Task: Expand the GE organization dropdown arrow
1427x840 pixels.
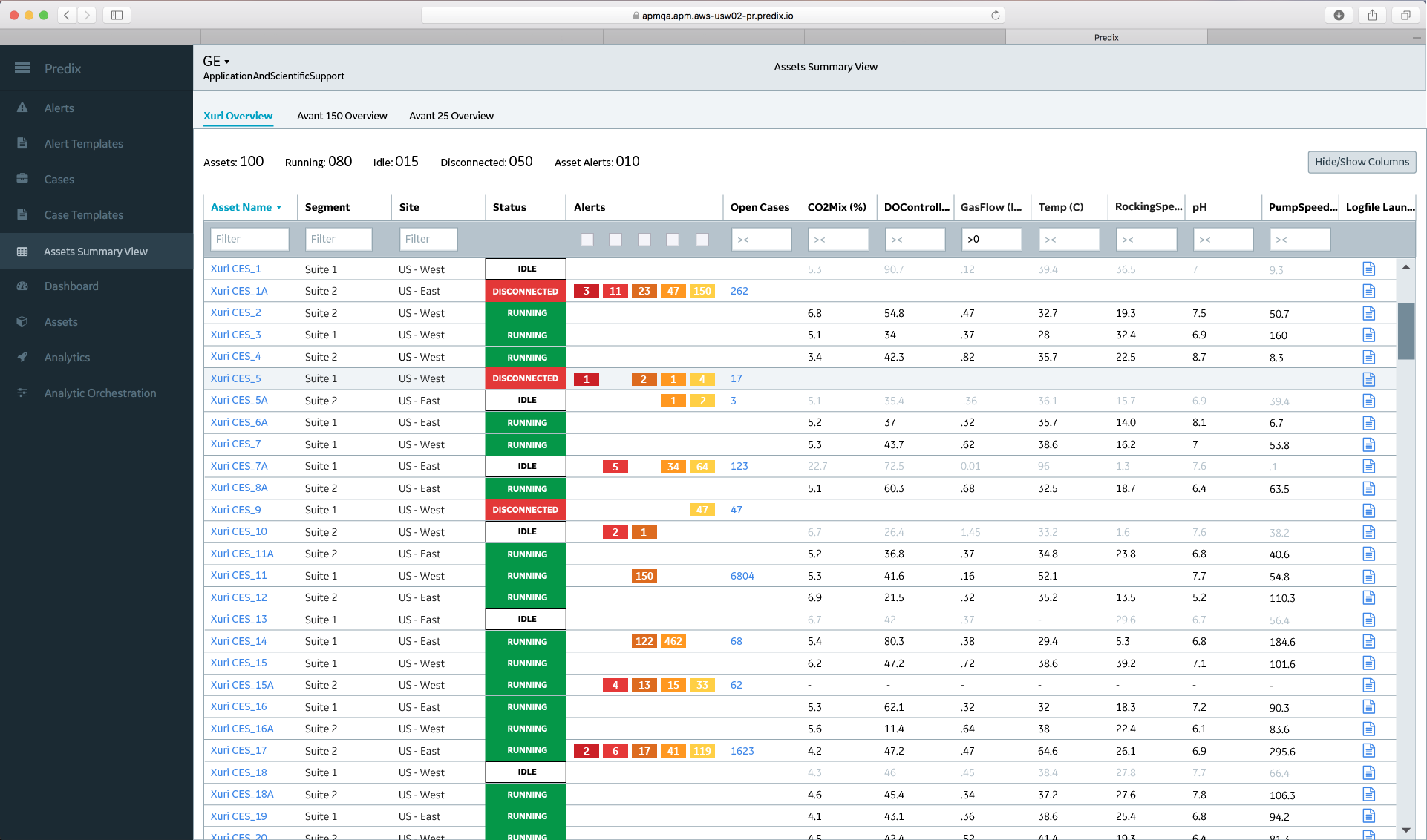Action: tap(227, 62)
